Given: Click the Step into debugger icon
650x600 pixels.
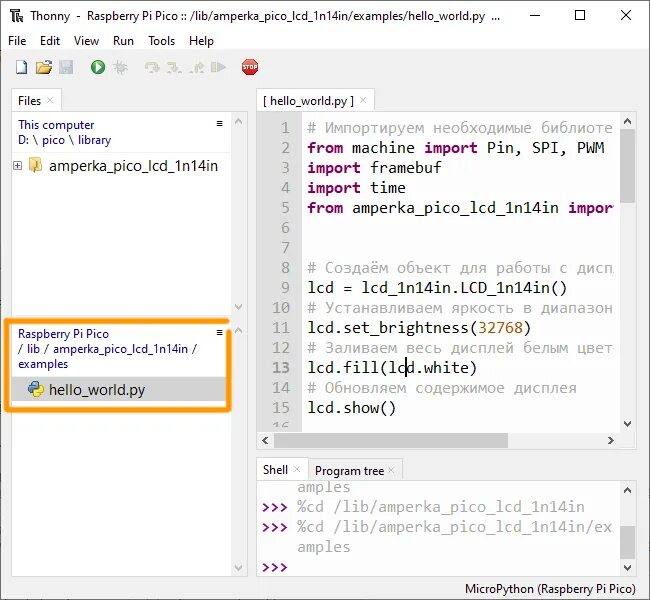Looking at the screenshot, I should 174,67.
